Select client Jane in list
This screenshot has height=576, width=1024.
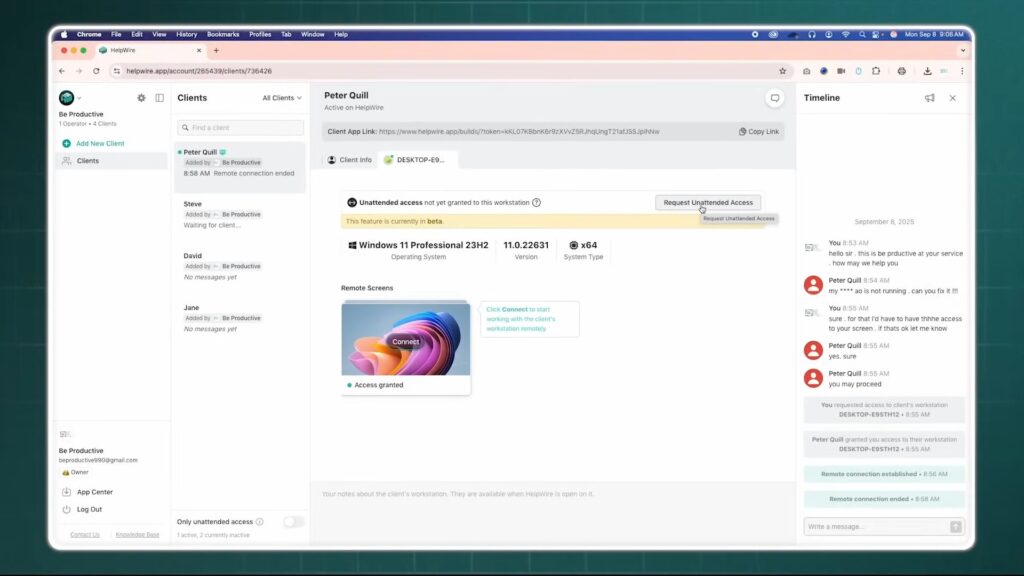pos(240,318)
